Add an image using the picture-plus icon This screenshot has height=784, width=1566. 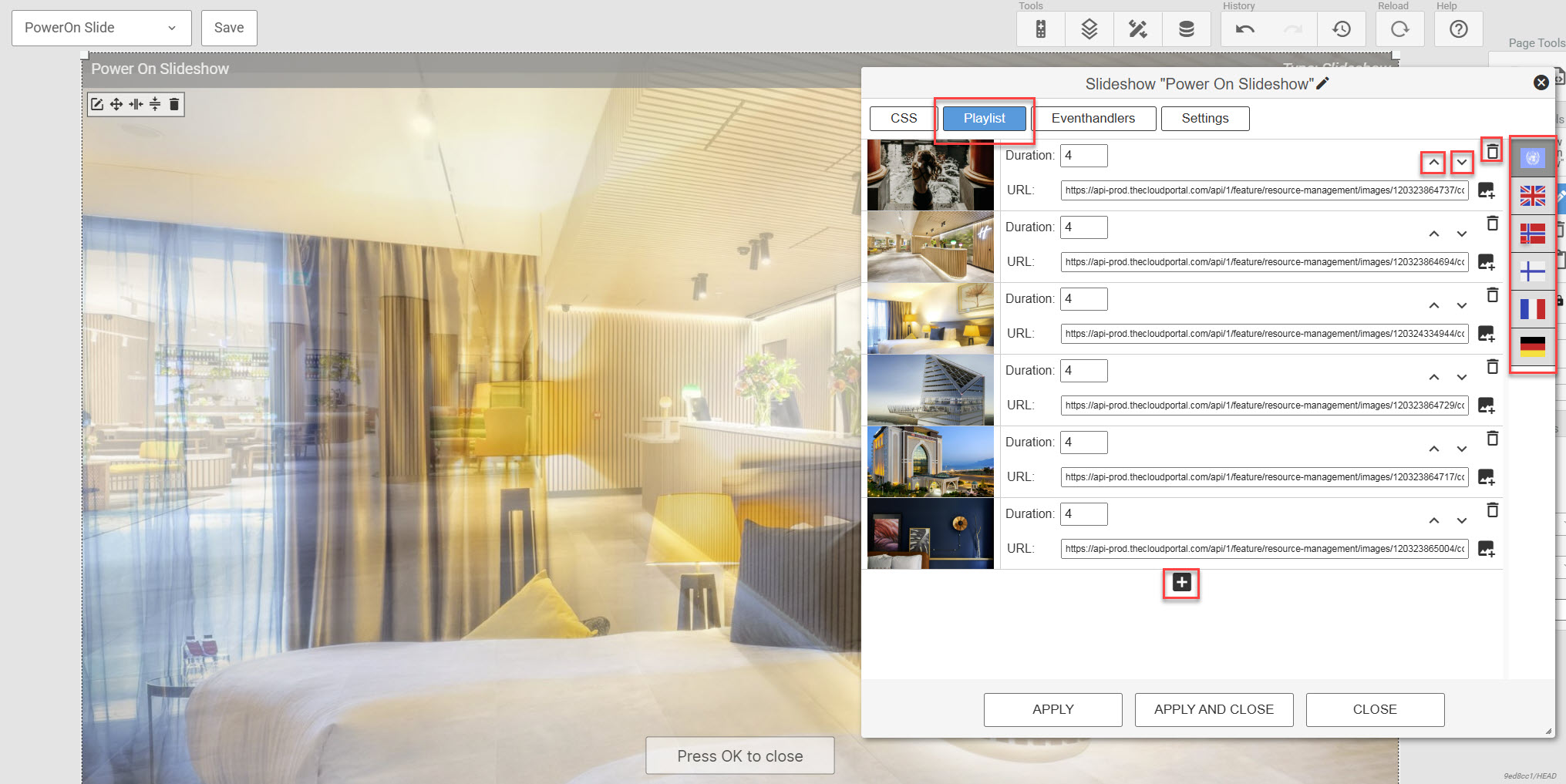(1487, 190)
